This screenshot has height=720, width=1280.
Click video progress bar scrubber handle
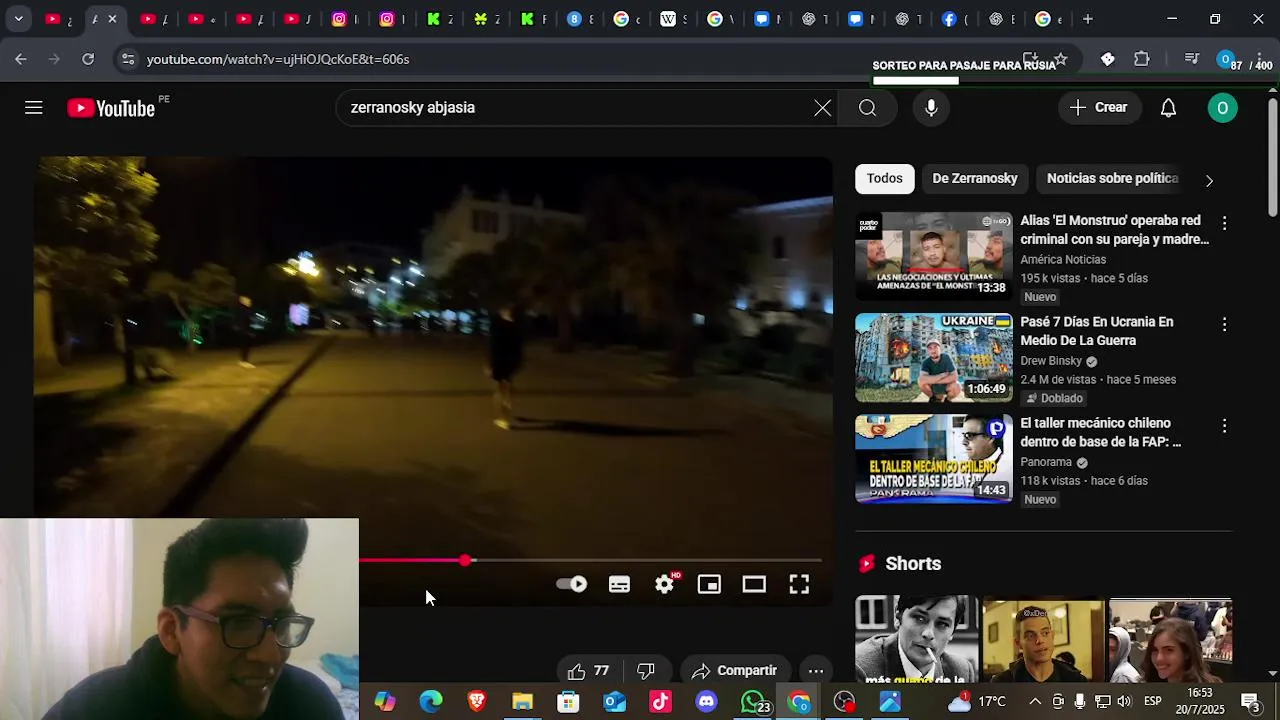(x=466, y=560)
